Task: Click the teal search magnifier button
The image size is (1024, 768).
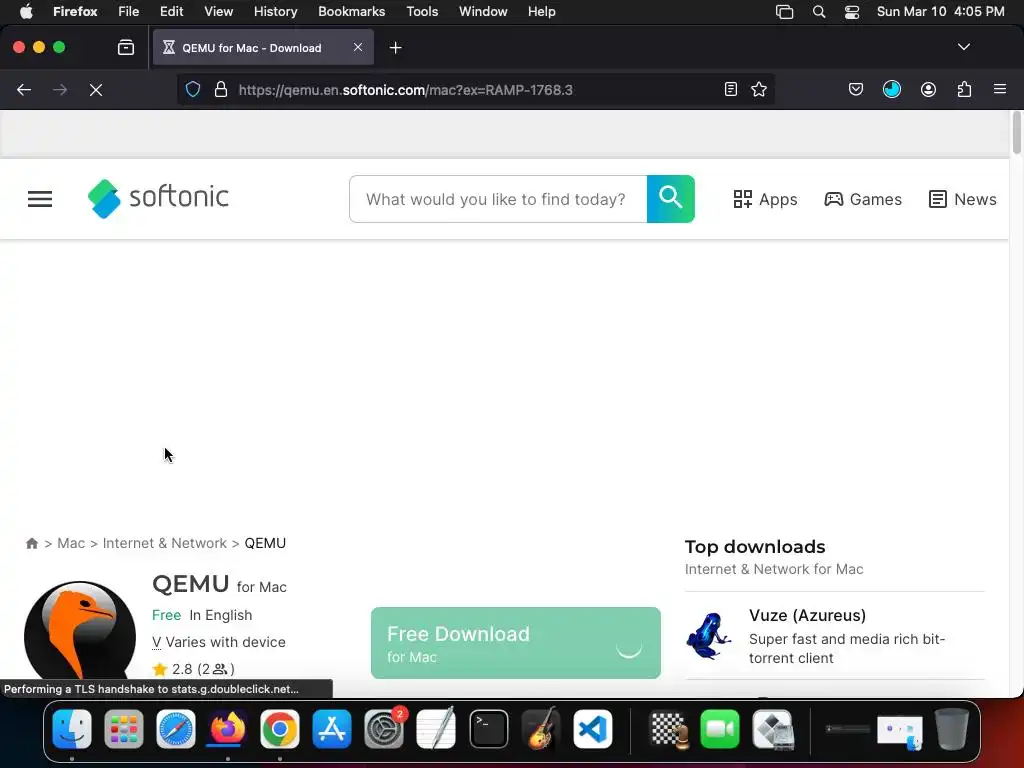Action: click(x=671, y=199)
